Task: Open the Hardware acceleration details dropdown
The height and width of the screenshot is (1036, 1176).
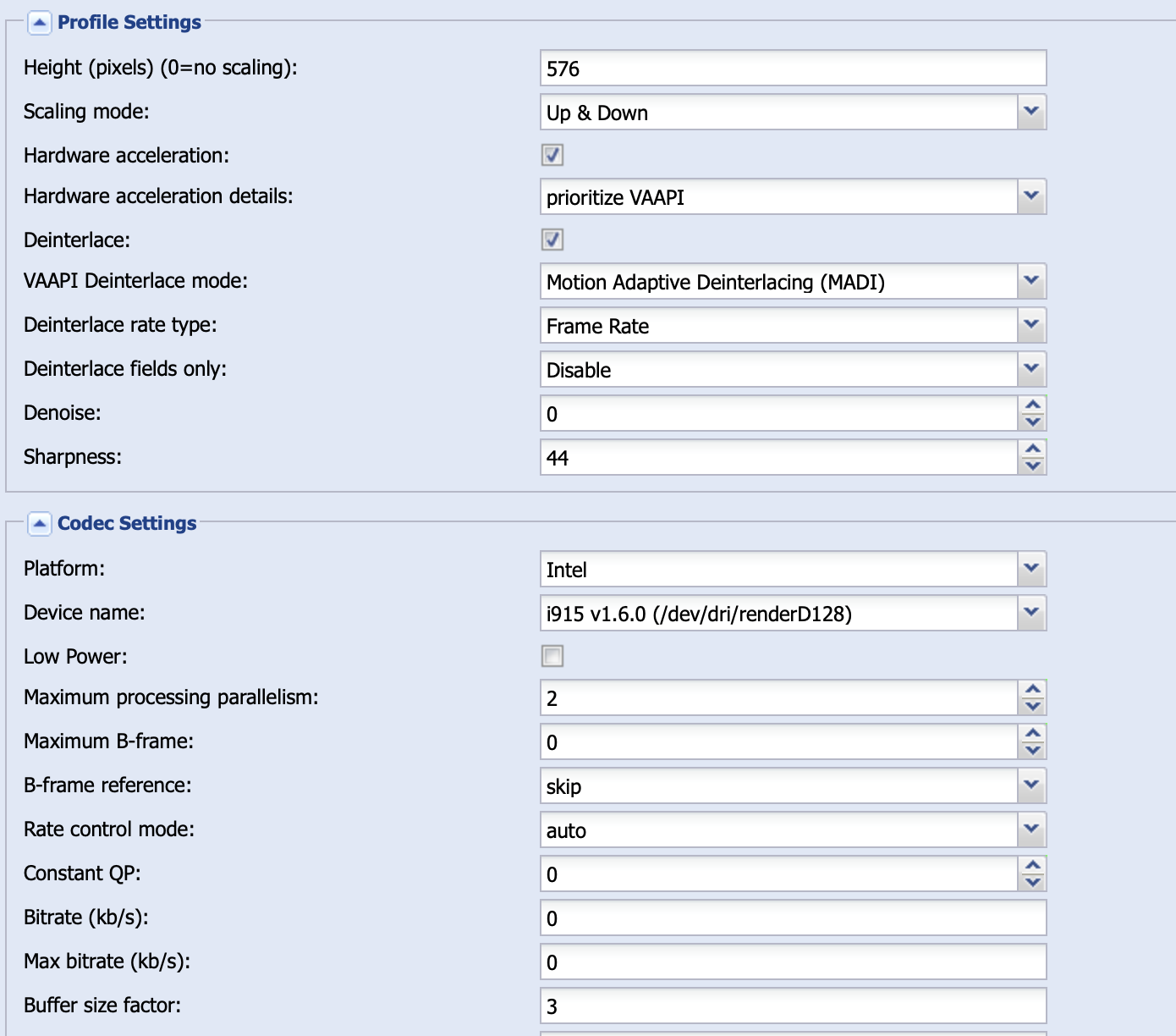Action: click(1031, 196)
